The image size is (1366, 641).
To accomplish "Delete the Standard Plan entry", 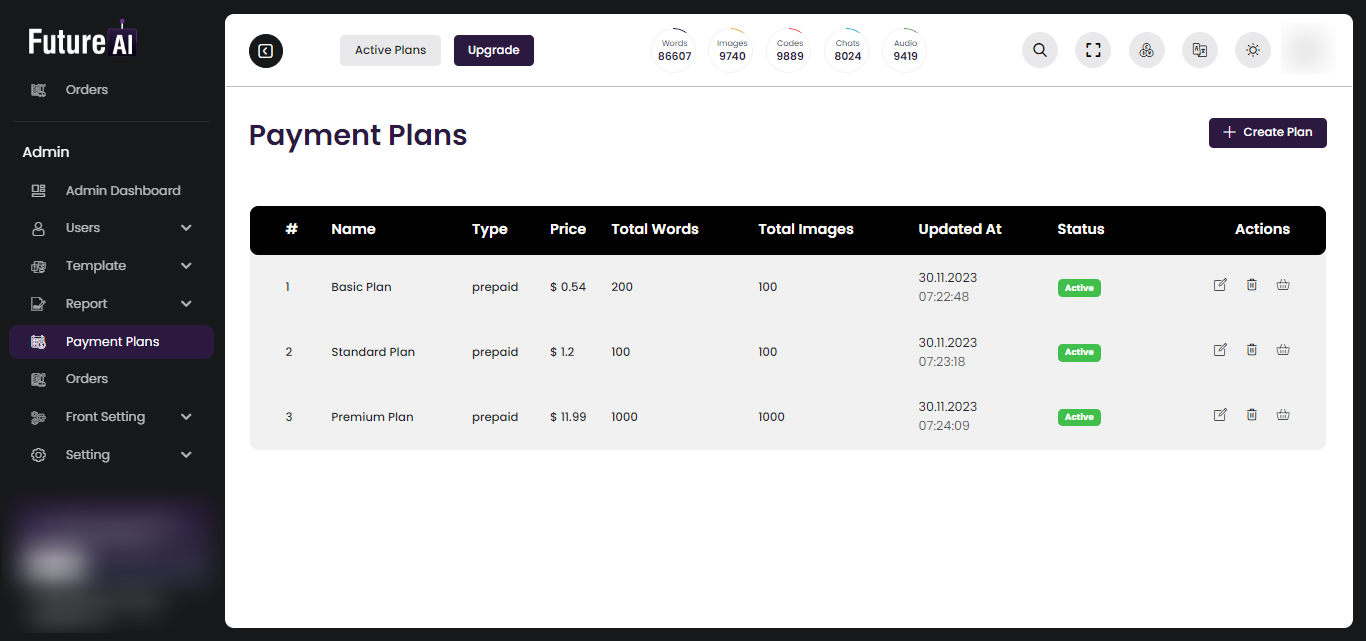I will click(1252, 350).
